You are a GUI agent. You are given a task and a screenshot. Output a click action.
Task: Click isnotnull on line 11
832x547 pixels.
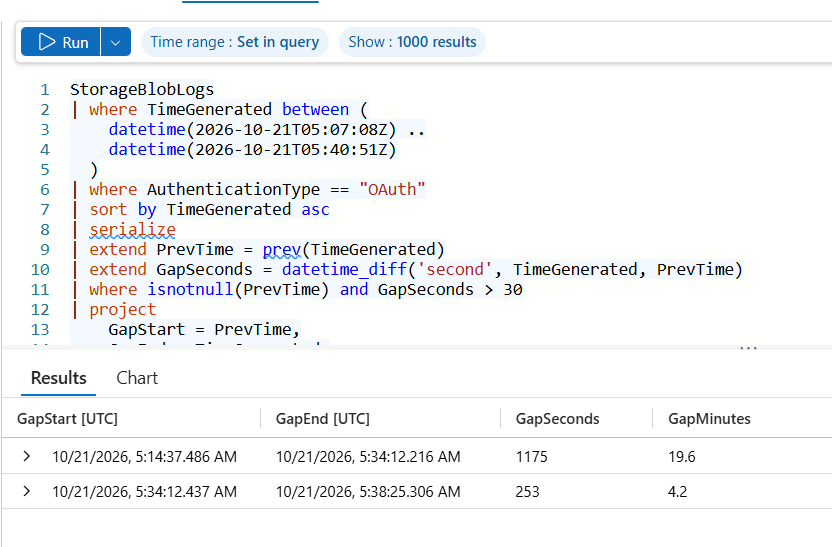pos(190,289)
